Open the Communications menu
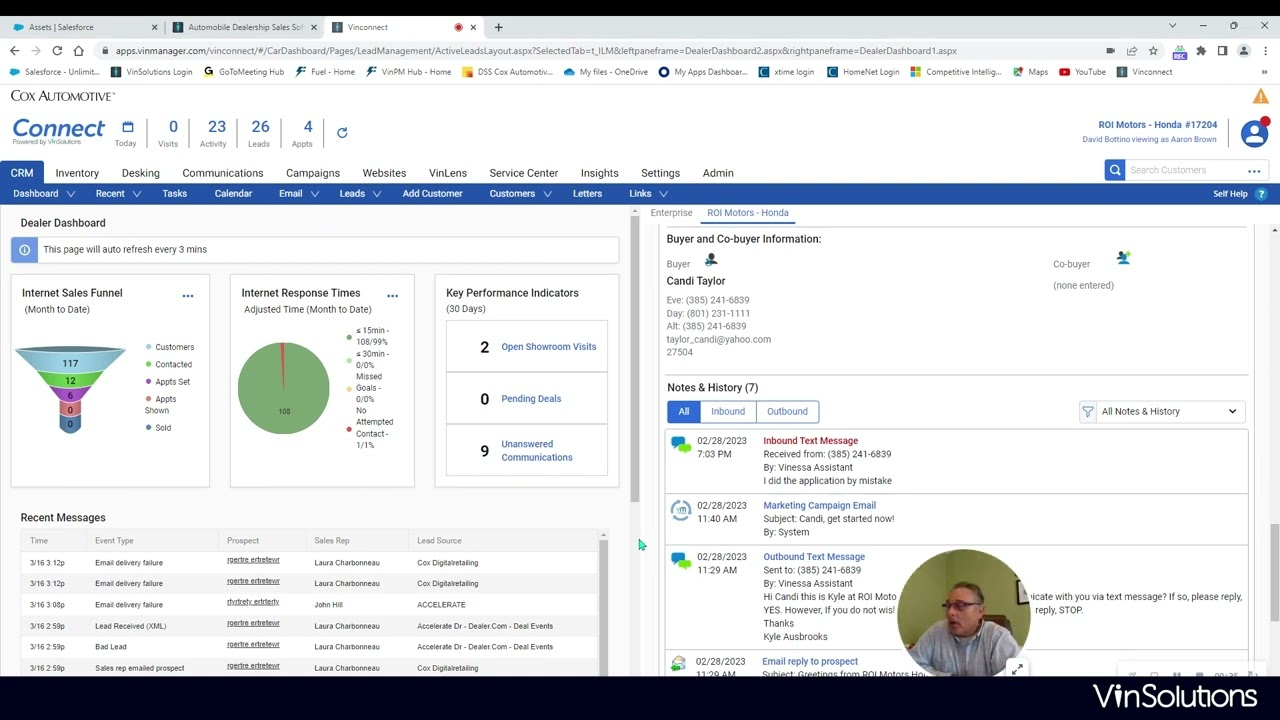 pos(223,173)
